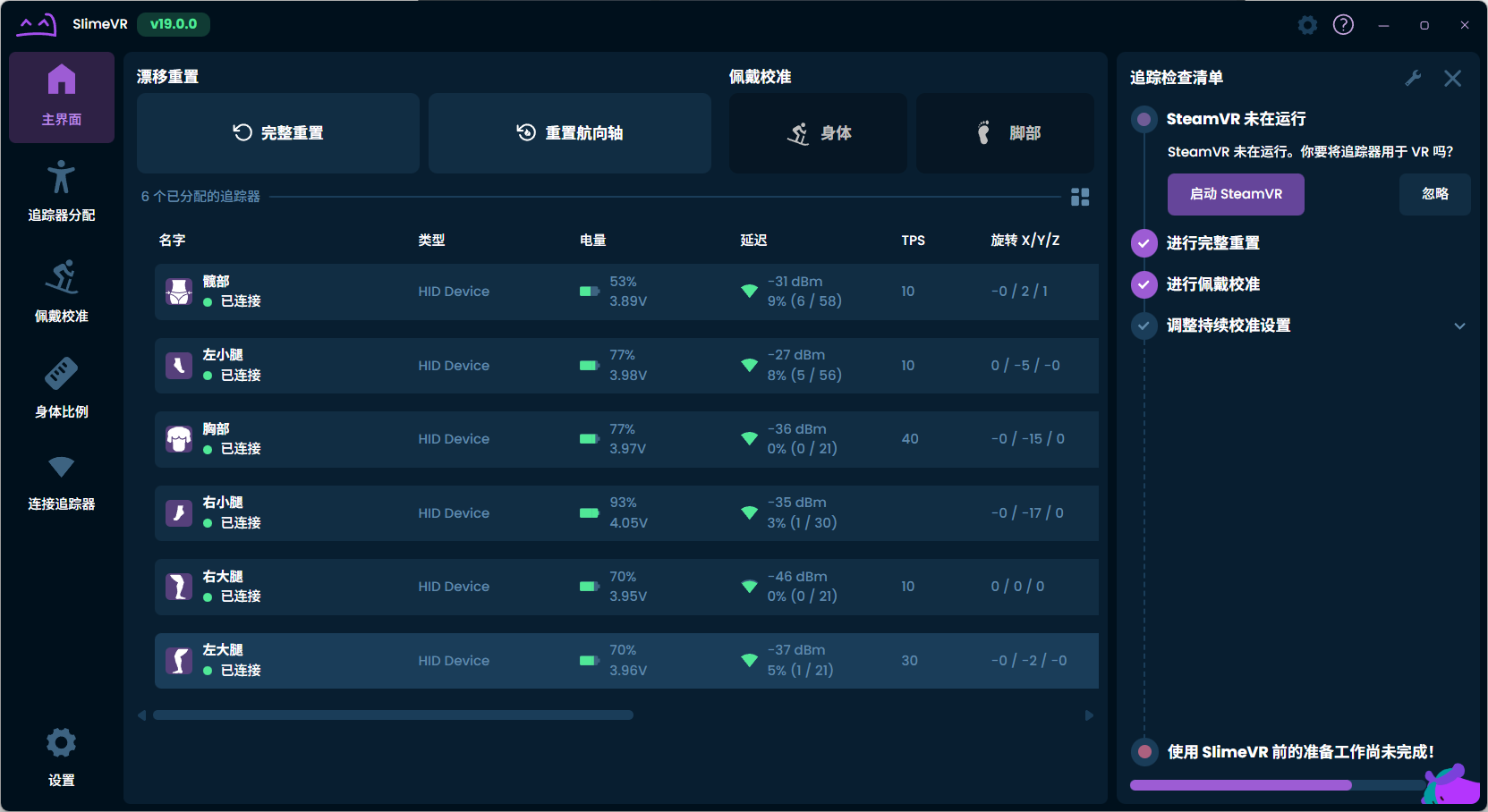Go to 追踪器分配 in sidebar

click(62, 191)
